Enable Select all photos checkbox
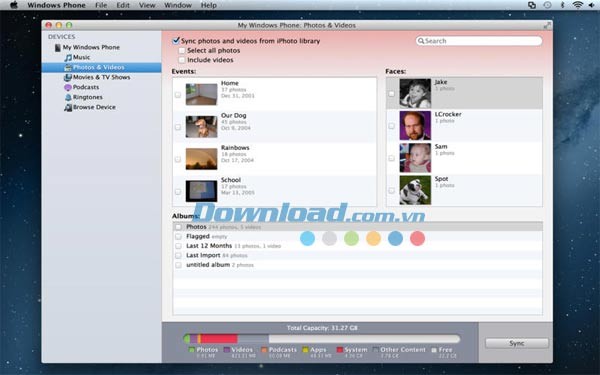This screenshot has height=375, width=600. (x=182, y=51)
